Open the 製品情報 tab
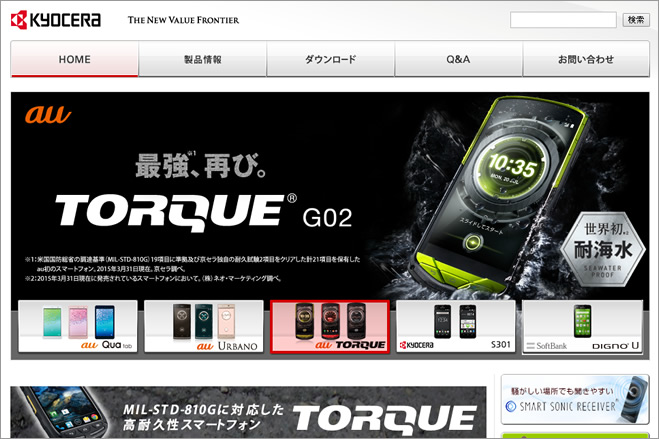The width and height of the screenshot is (659, 439). click(x=203, y=59)
